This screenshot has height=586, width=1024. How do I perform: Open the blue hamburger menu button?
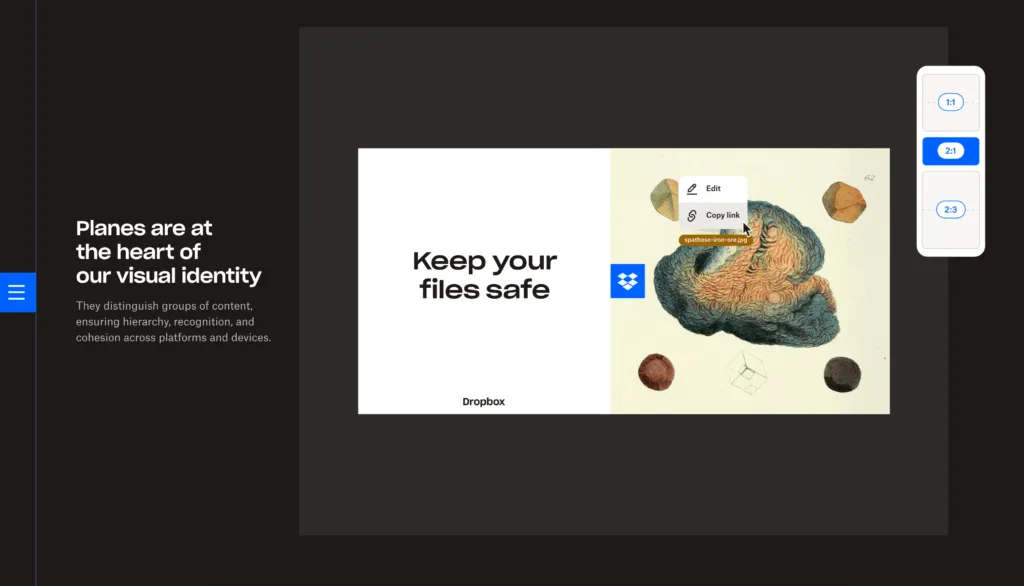click(18, 292)
